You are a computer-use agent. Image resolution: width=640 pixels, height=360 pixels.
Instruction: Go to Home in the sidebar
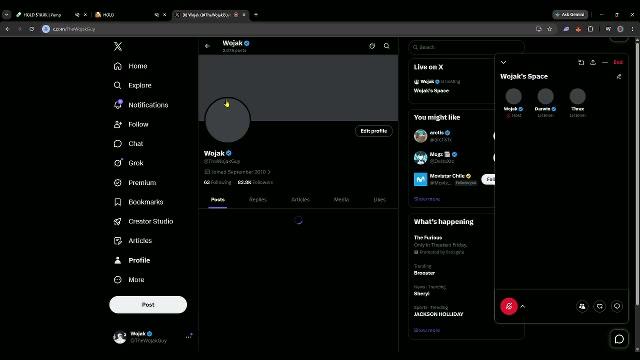(131, 66)
